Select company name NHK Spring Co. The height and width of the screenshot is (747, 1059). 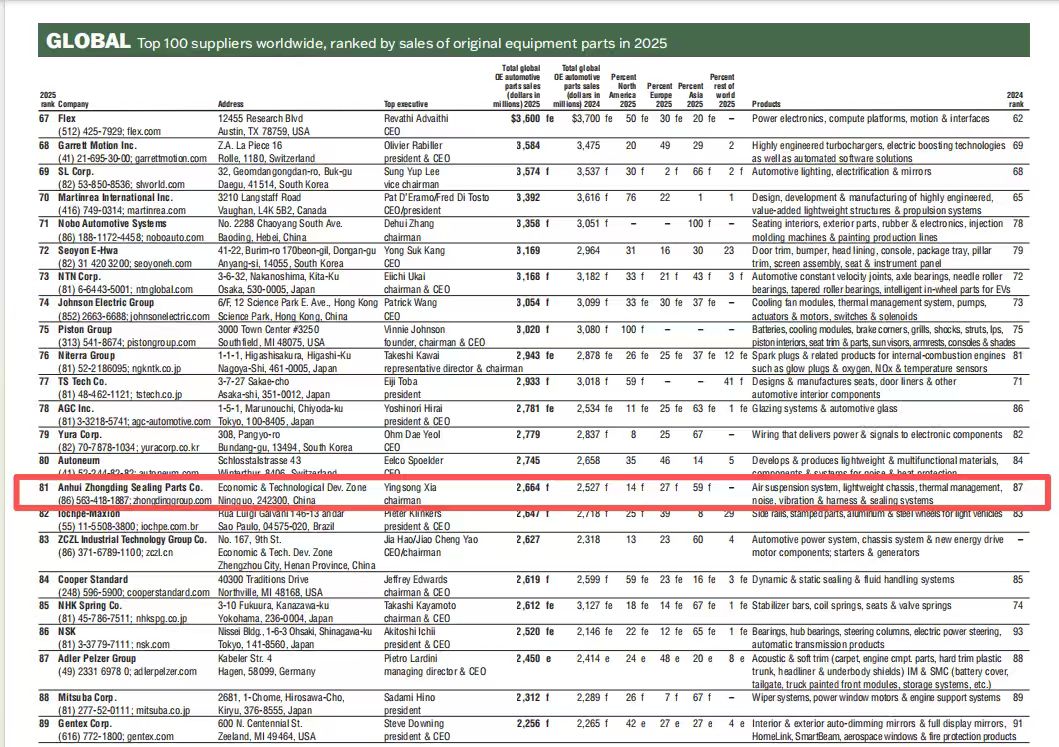(90, 606)
